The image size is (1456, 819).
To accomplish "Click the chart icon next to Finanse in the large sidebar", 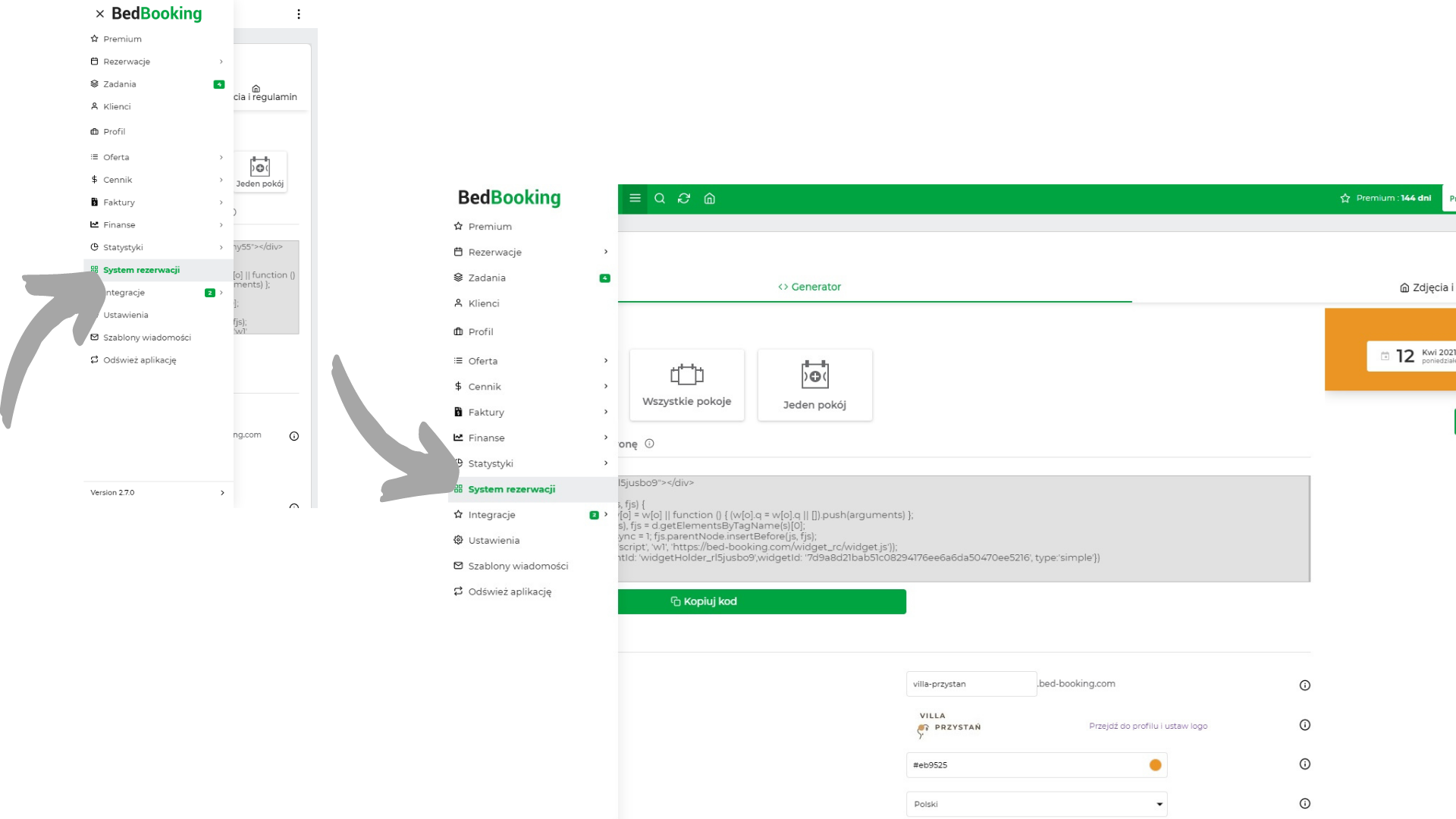I will [458, 438].
